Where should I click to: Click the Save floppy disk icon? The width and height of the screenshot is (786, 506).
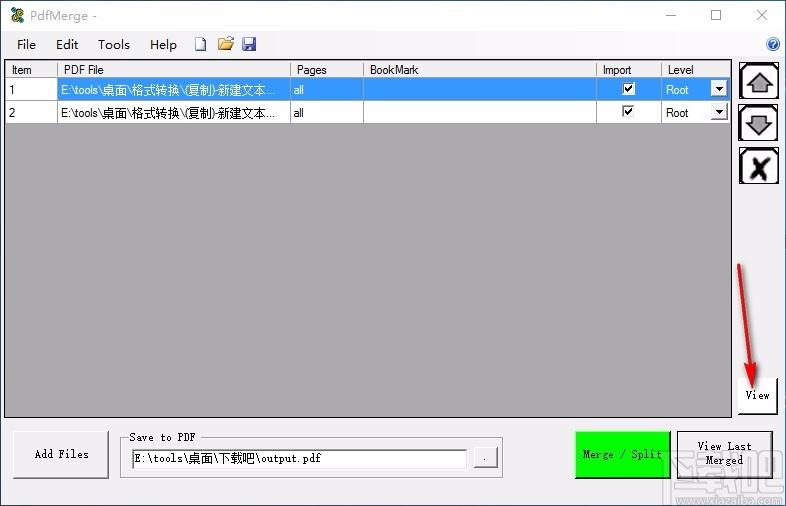click(249, 44)
